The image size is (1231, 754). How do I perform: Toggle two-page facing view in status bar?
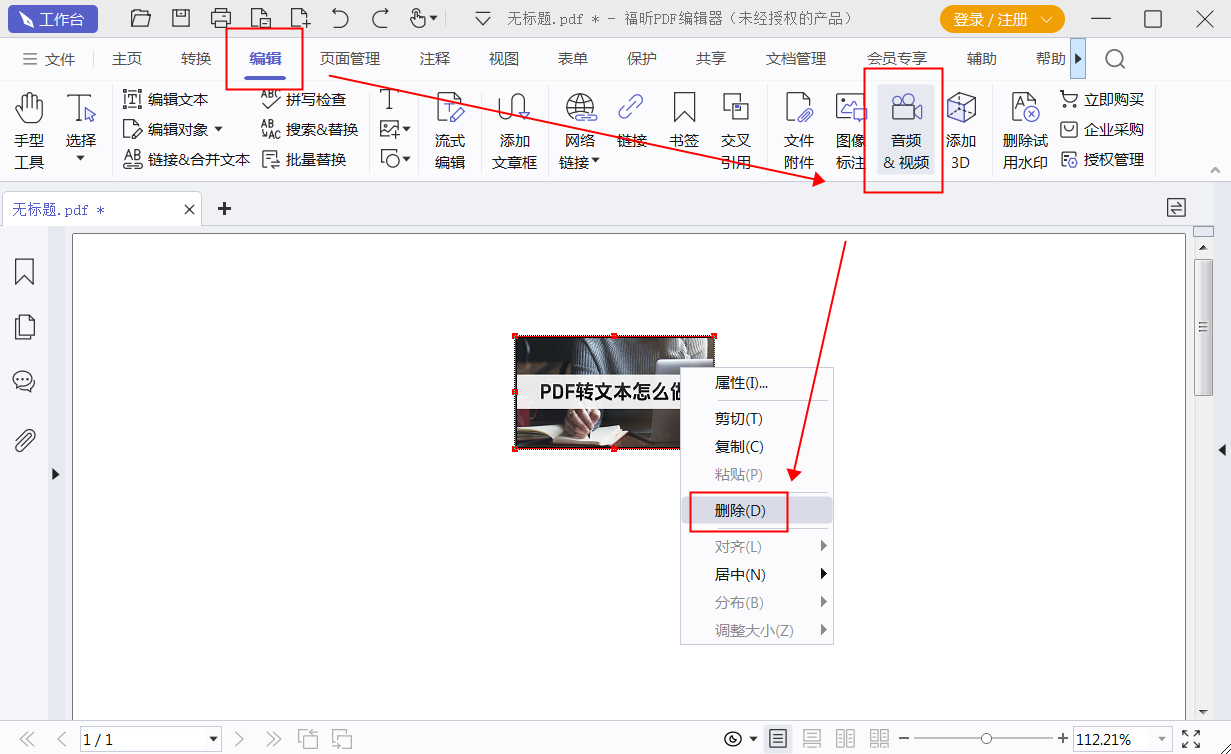pos(845,739)
